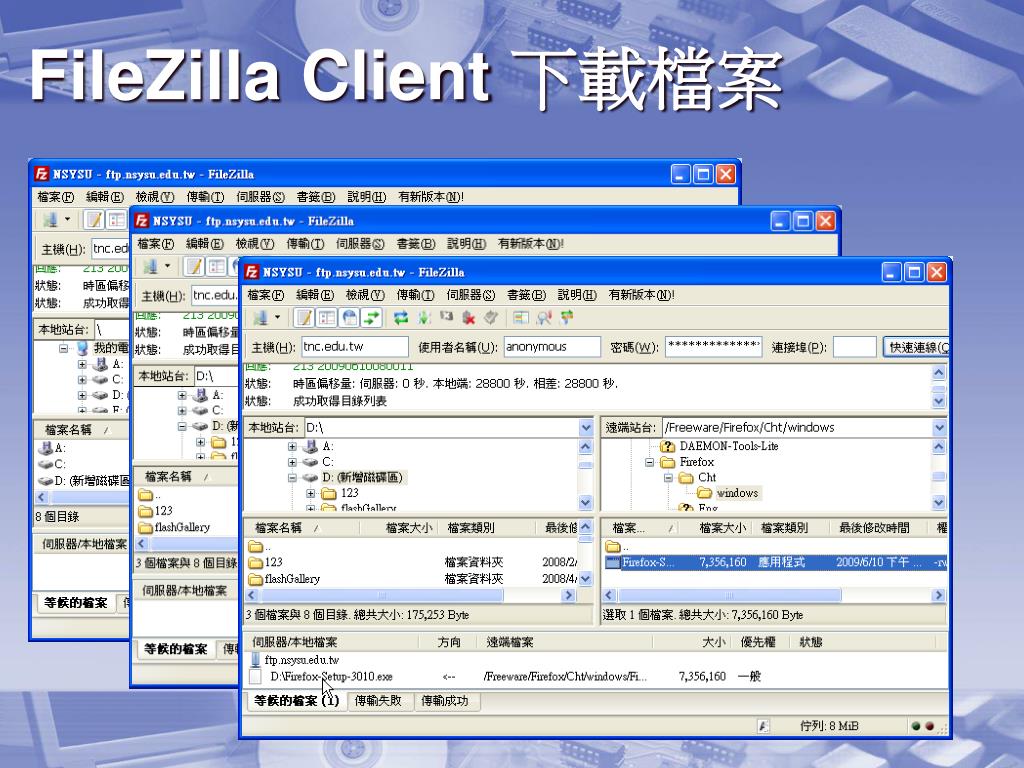Toggle the message log display in front window
Image resolution: width=1024 pixels, height=768 pixels.
tap(304, 318)
